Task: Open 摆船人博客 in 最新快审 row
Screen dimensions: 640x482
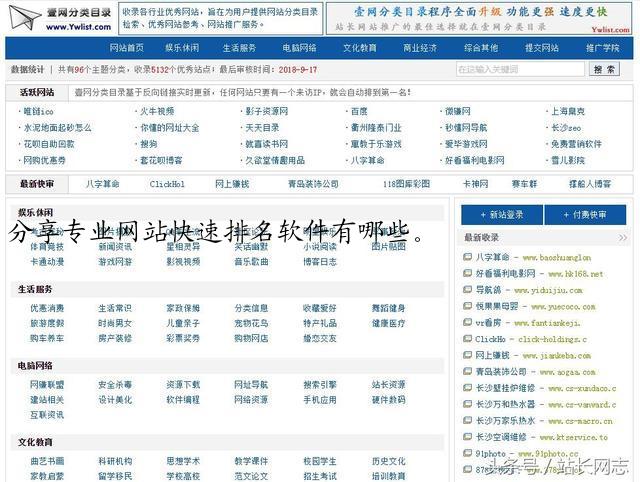Action: [x=590, y=184]
